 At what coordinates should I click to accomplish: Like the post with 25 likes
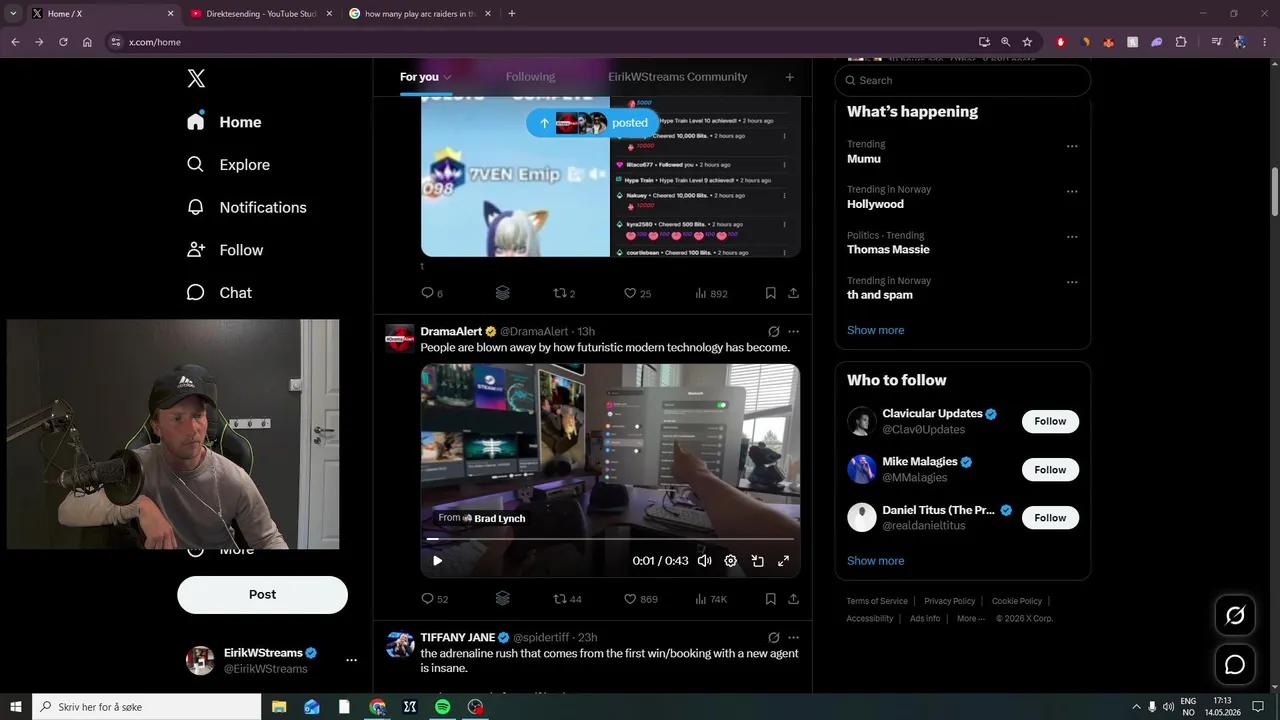coord(637,293)
